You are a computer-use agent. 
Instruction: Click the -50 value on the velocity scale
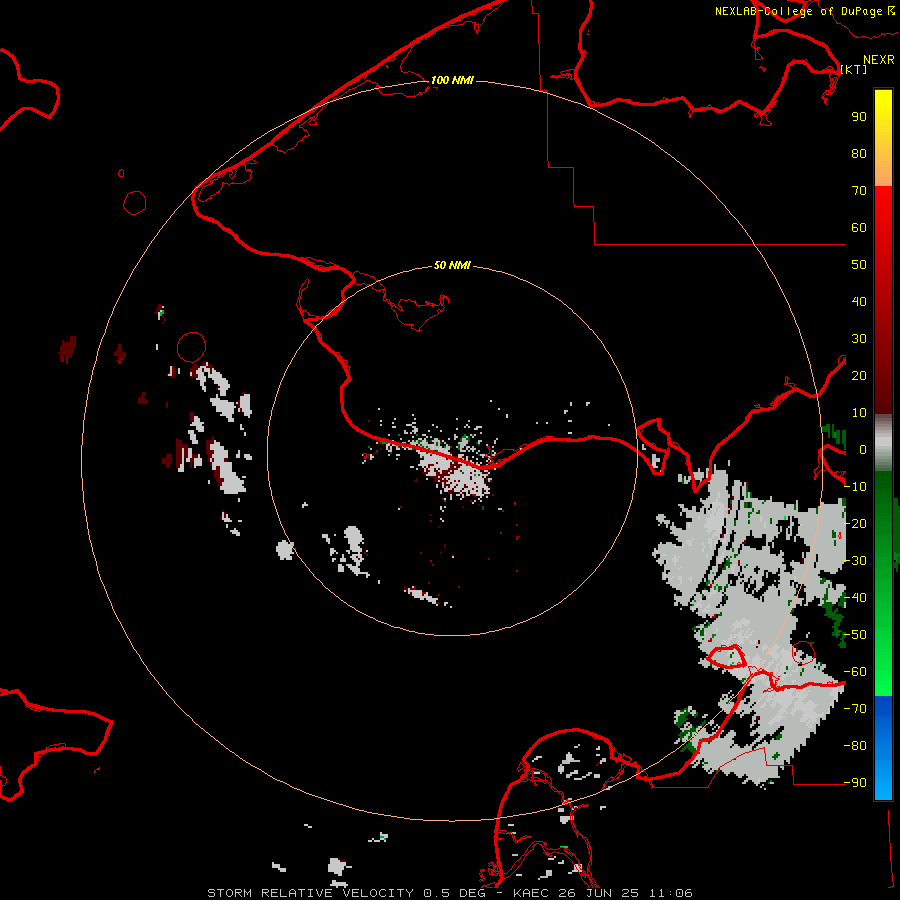855,635
